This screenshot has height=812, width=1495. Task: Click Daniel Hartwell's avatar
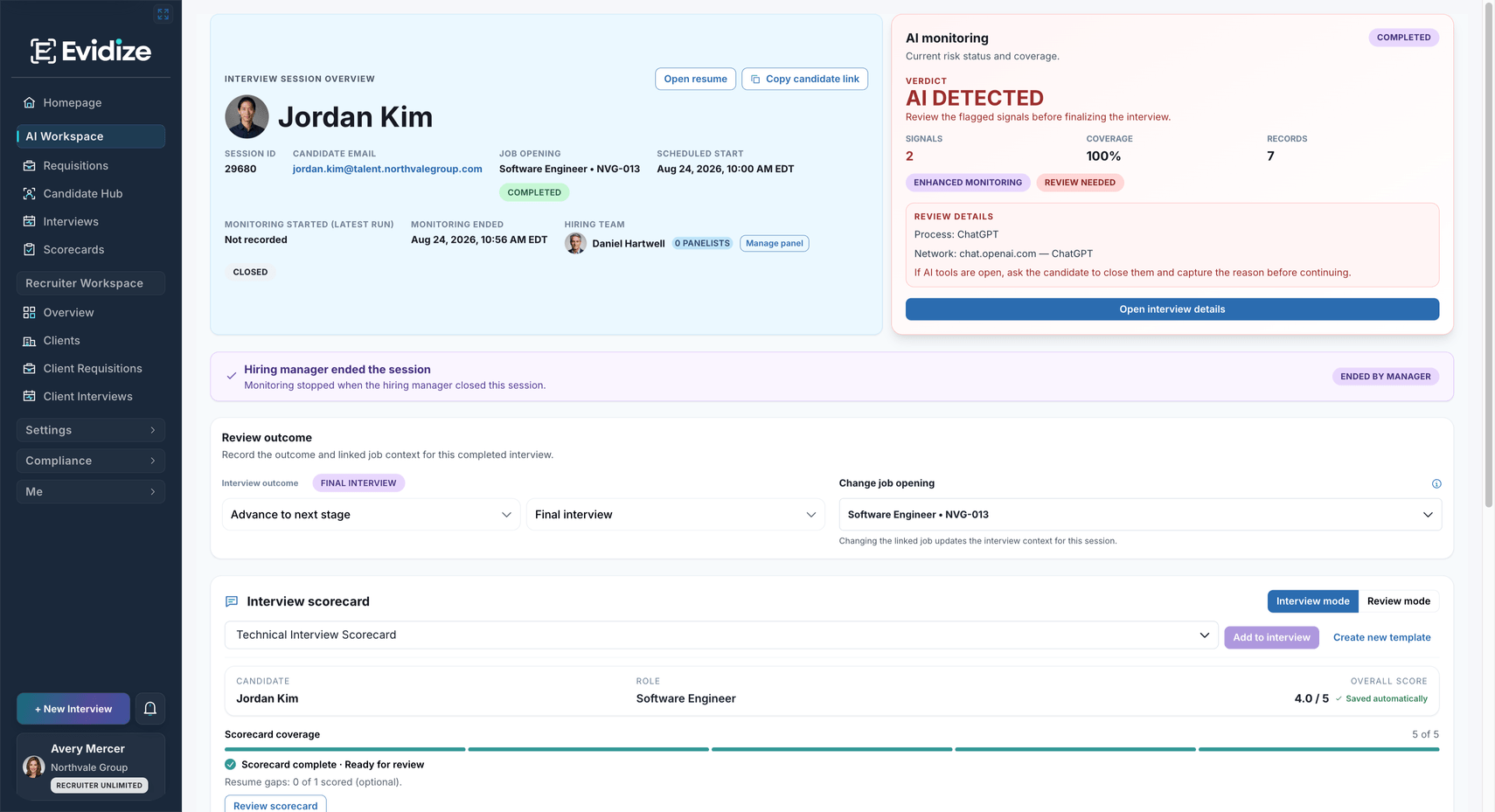pyautogui.click(x=575, y=243)
